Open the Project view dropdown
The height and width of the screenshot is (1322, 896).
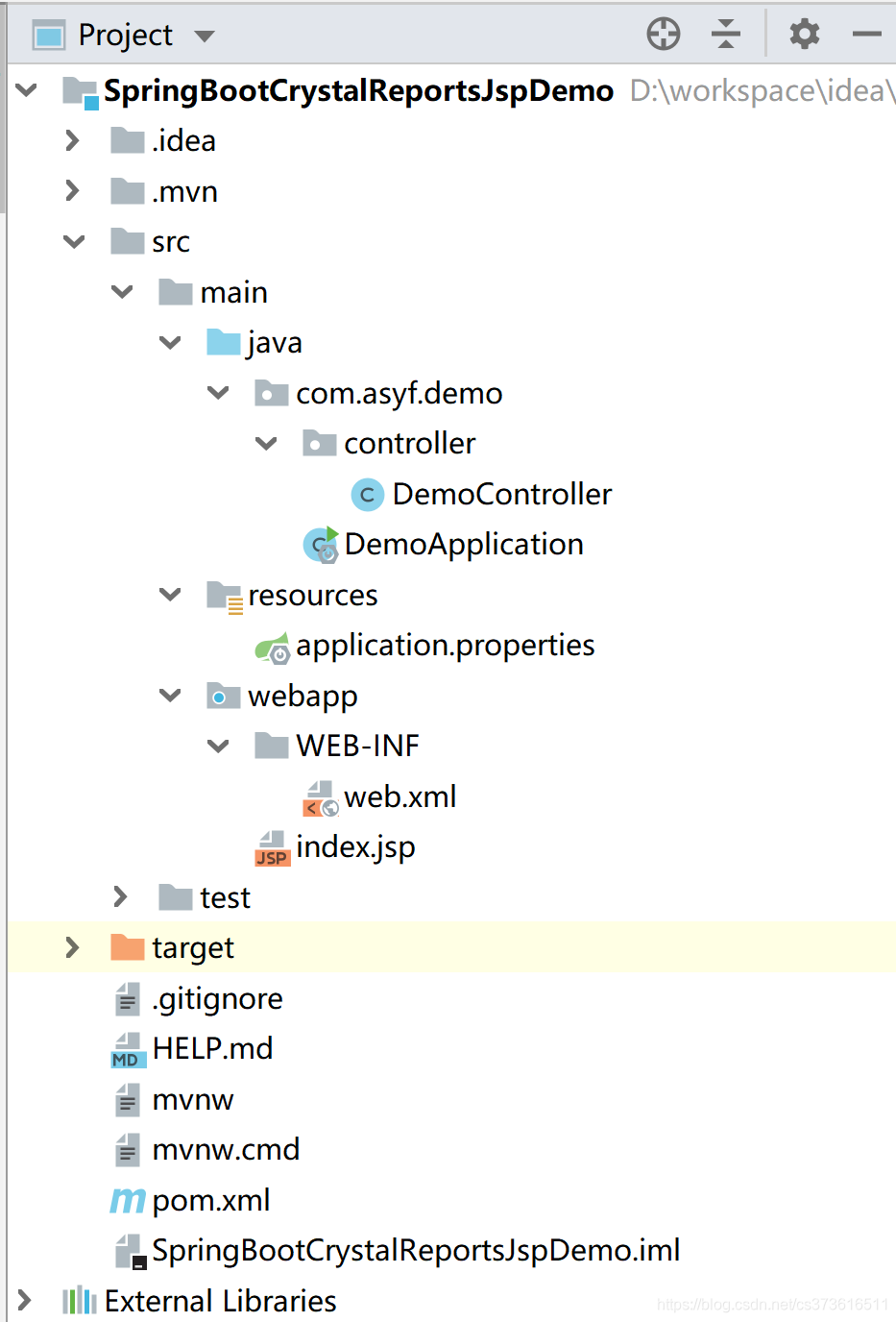click(x=204, y=37)
